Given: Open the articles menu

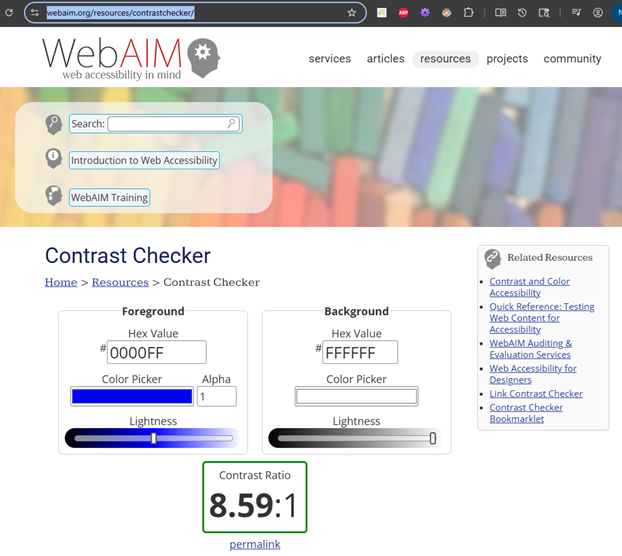Looking at the screenshot, I should point(386,59).
